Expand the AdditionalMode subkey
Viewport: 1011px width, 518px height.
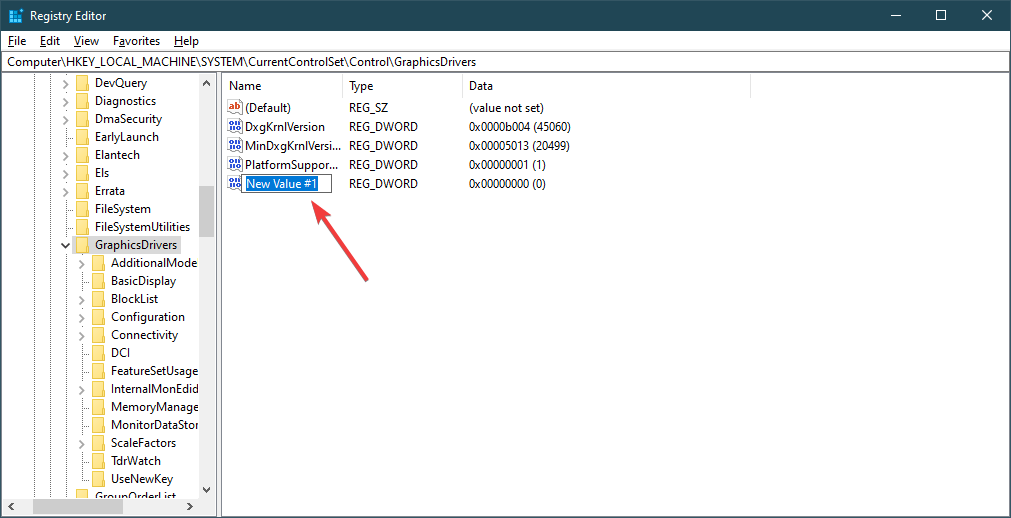82,263
